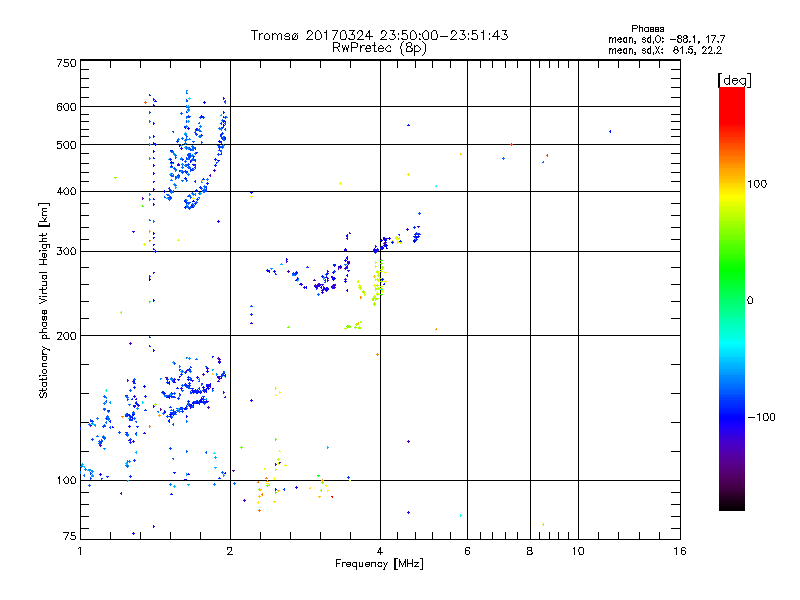The width and height of the screenshot is (800, 600).
Task: Click the x-axis tick label '1'
Action: [80, 551]
